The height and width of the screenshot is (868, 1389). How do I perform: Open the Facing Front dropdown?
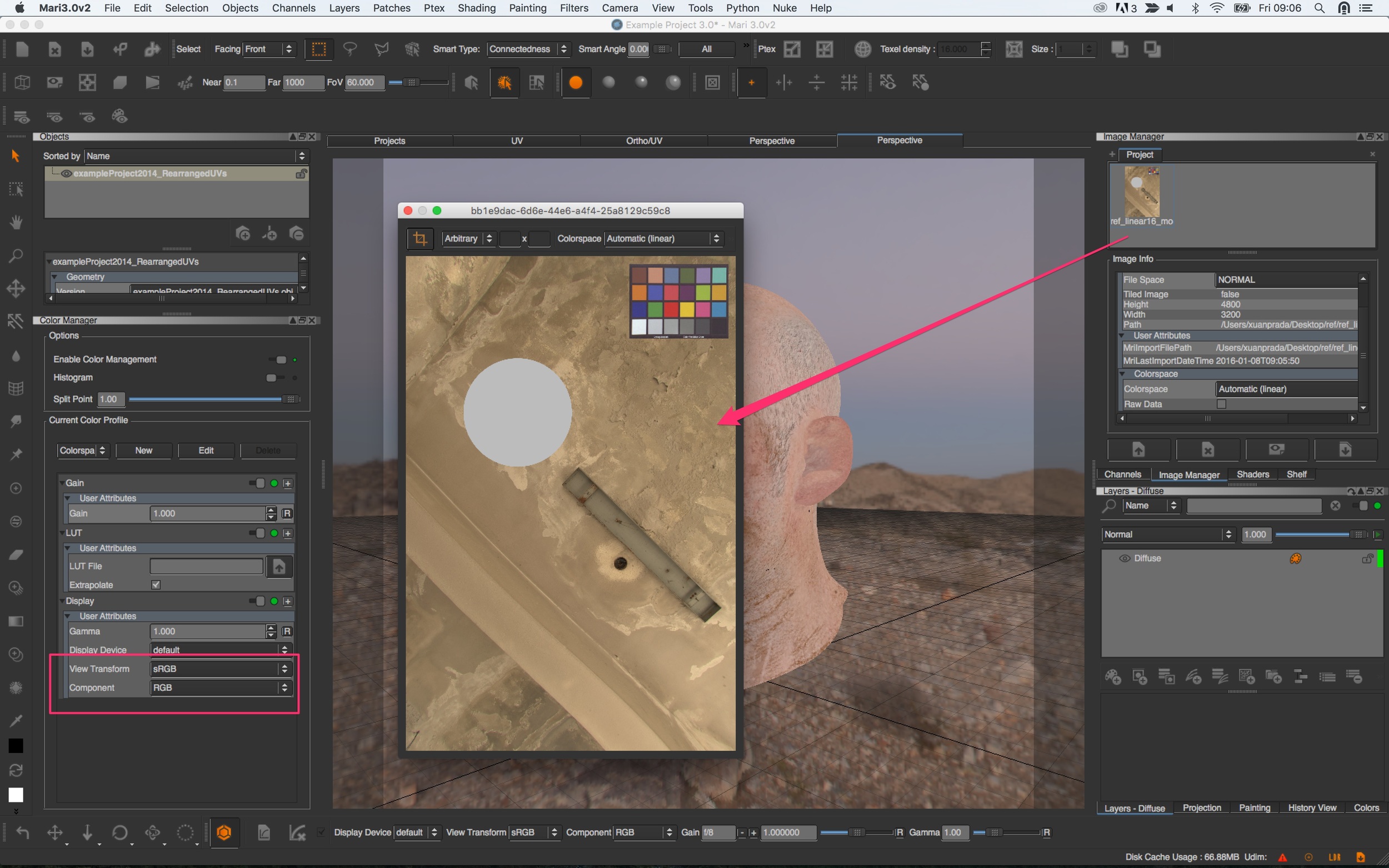coord(269,49)
